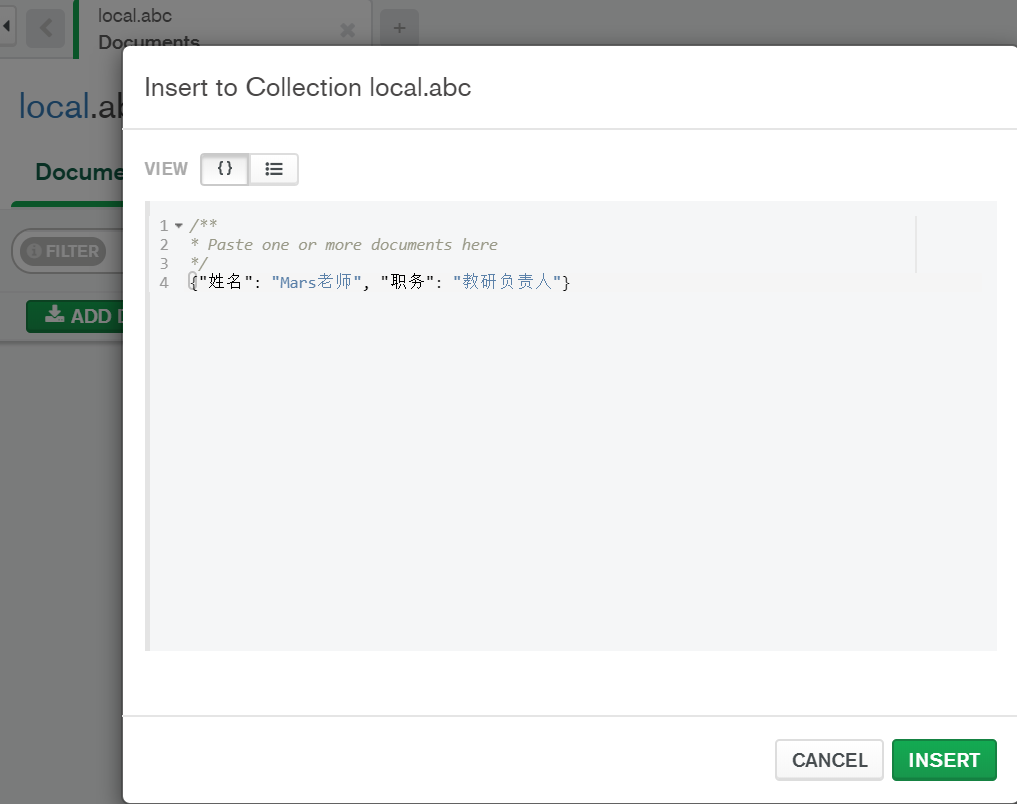
Task: Click the CANCEL button
Action: point(829,760)
